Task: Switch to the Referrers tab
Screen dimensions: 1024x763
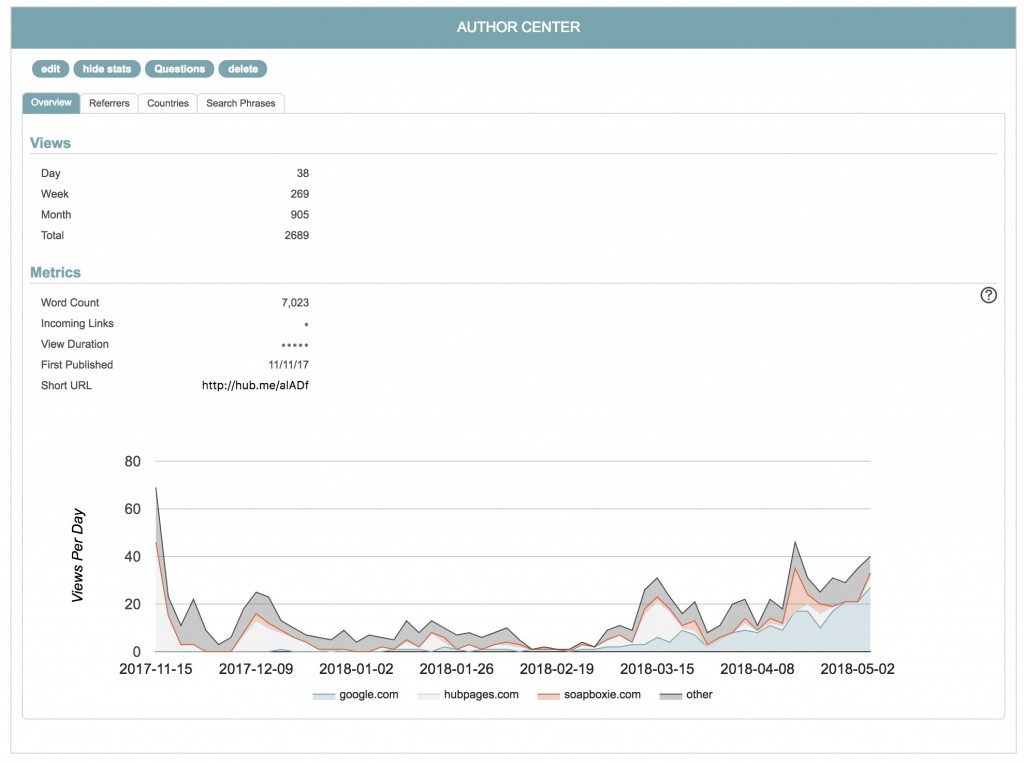Action: pyautogui.click(x=109, y=103)
